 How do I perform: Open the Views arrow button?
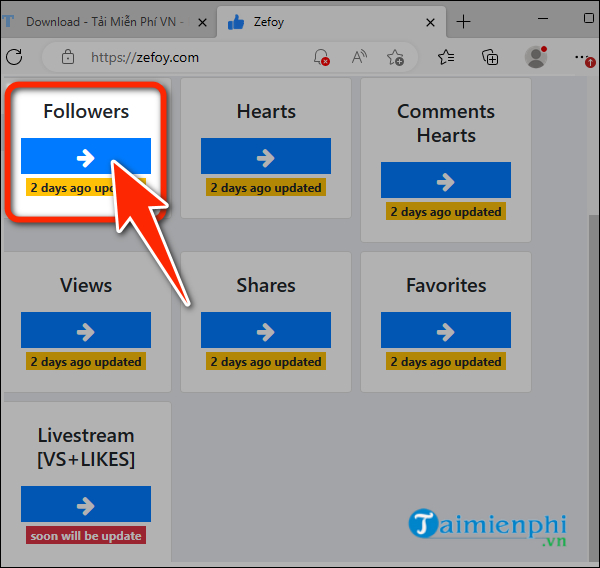pos(86,330)
